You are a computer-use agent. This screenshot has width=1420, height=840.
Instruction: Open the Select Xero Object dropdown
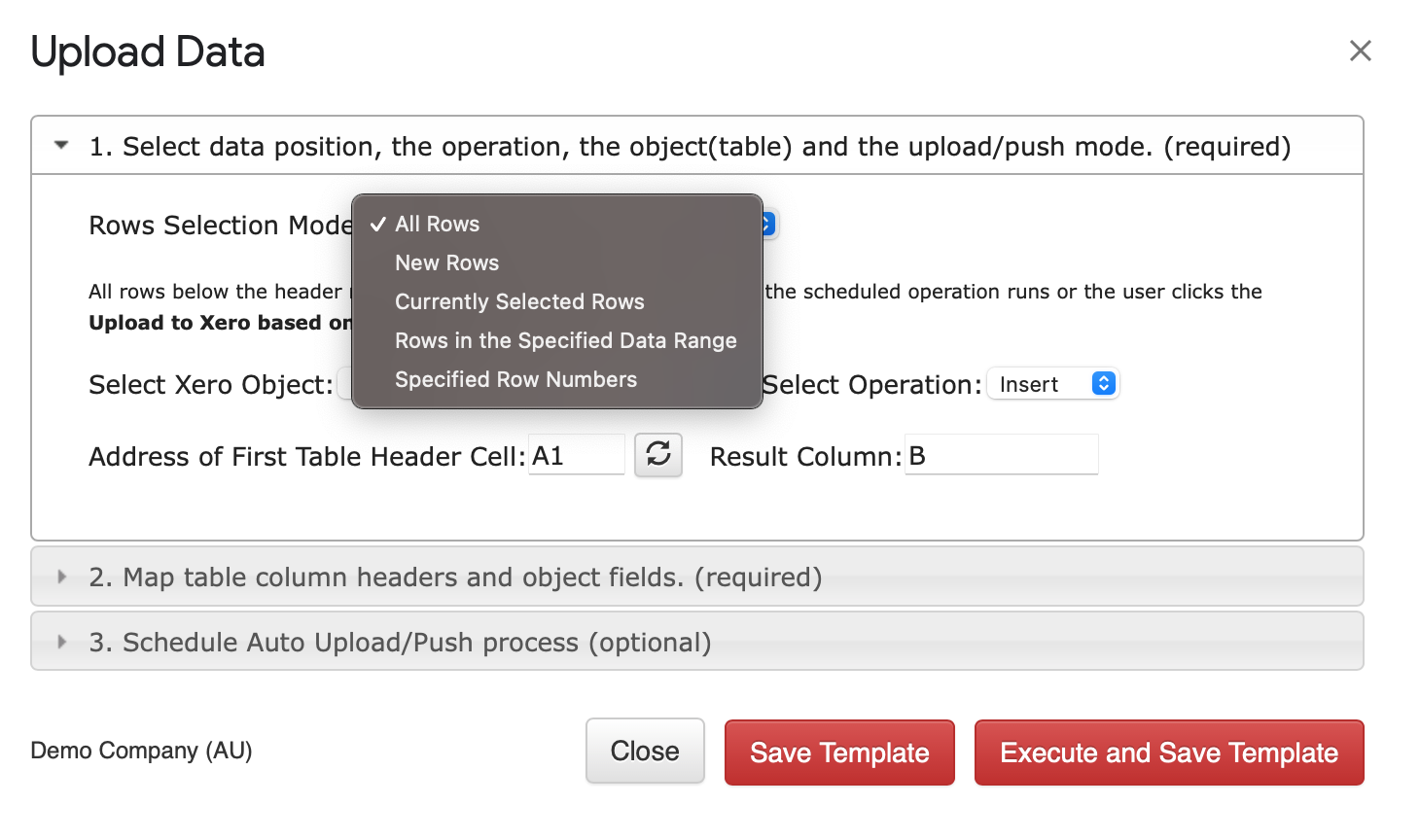[x=344, y=384]
